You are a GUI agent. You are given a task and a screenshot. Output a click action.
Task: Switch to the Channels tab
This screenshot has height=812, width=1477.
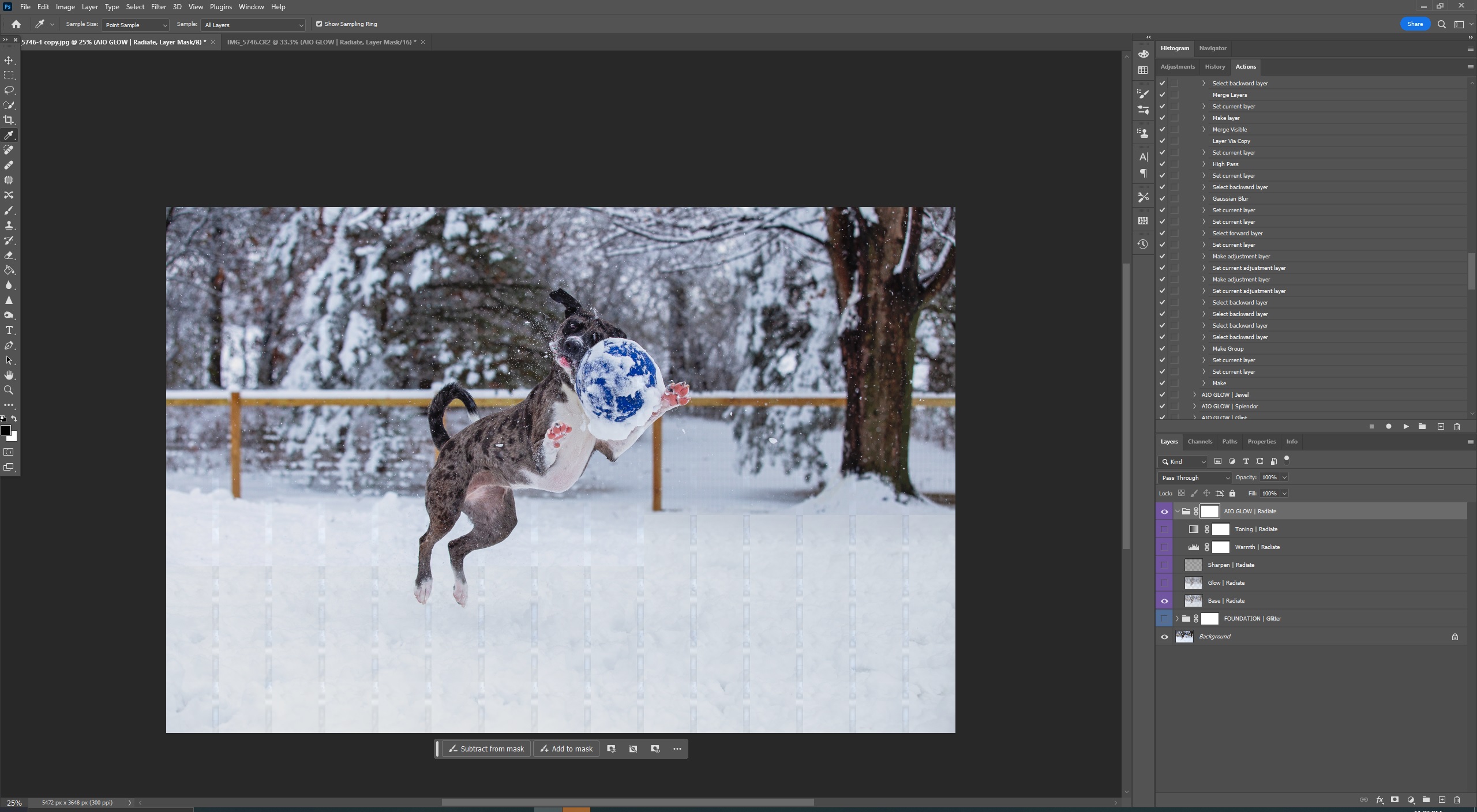point(1199,442)
